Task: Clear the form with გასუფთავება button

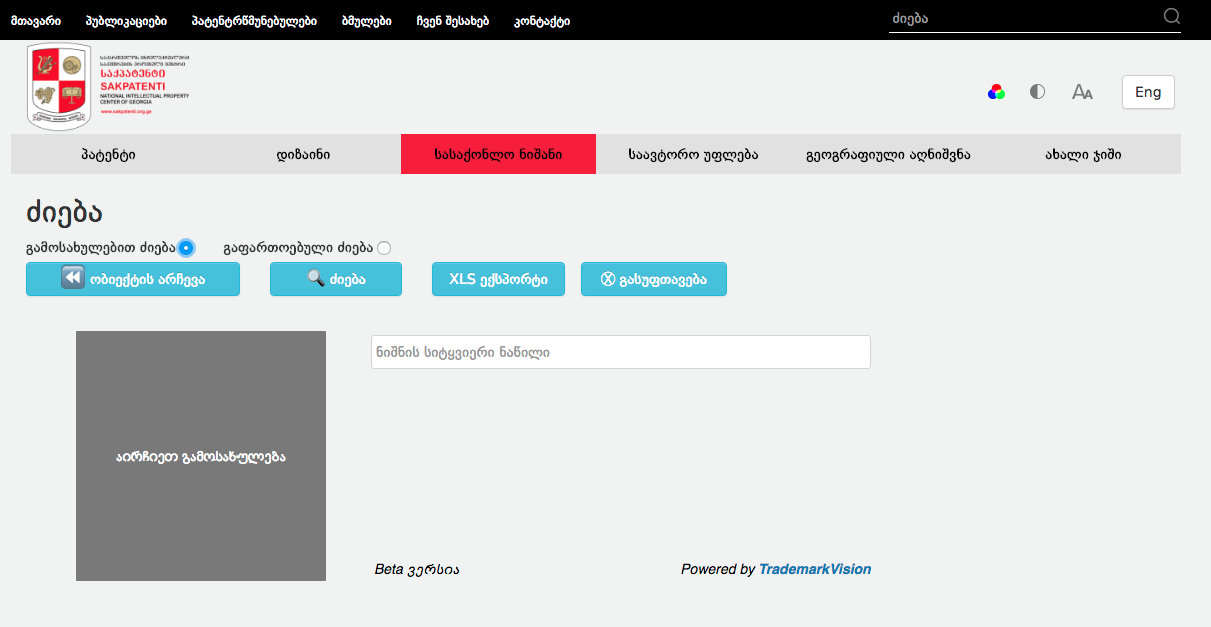Action: pyautogui.click(x=653, y=279)
